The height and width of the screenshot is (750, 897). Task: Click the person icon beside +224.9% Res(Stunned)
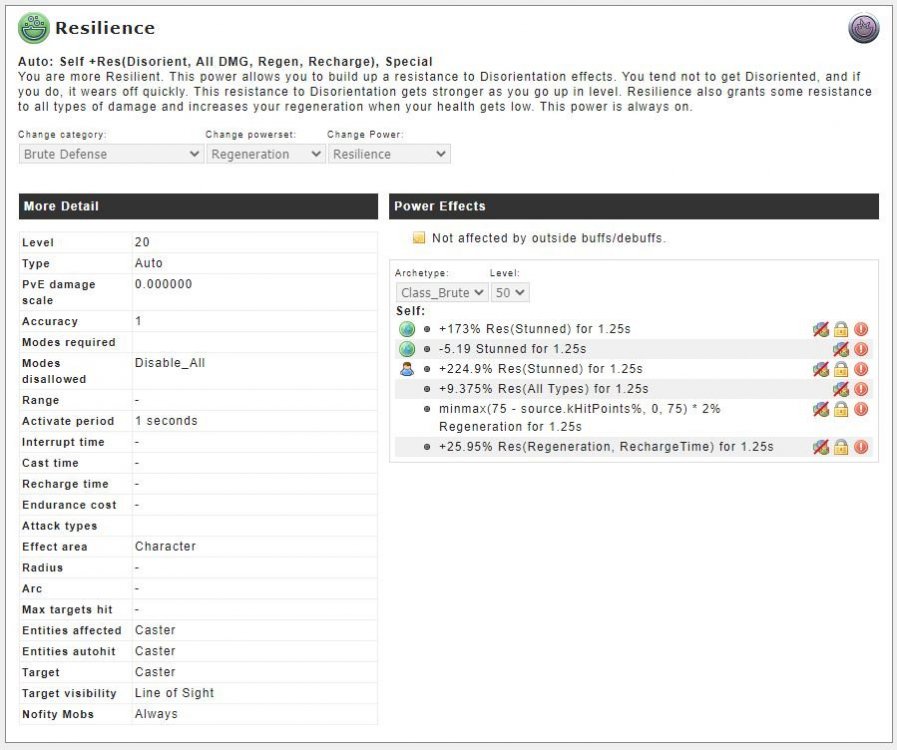pos(406,369)
